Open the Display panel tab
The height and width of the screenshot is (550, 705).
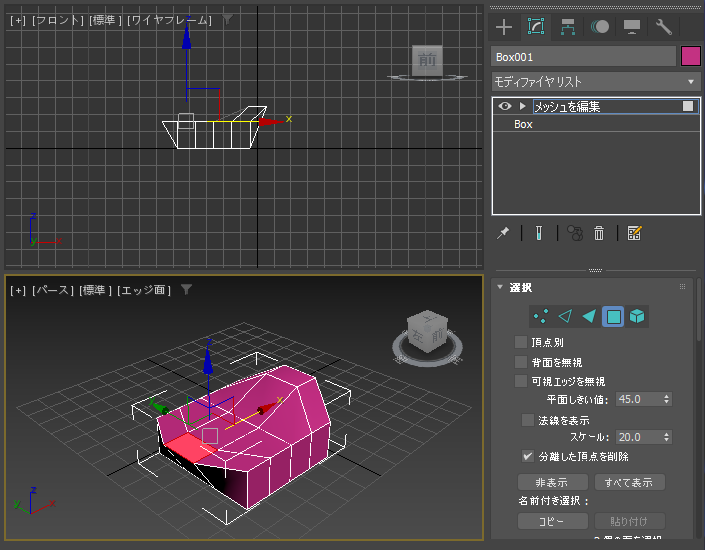(x=632, y=27)
